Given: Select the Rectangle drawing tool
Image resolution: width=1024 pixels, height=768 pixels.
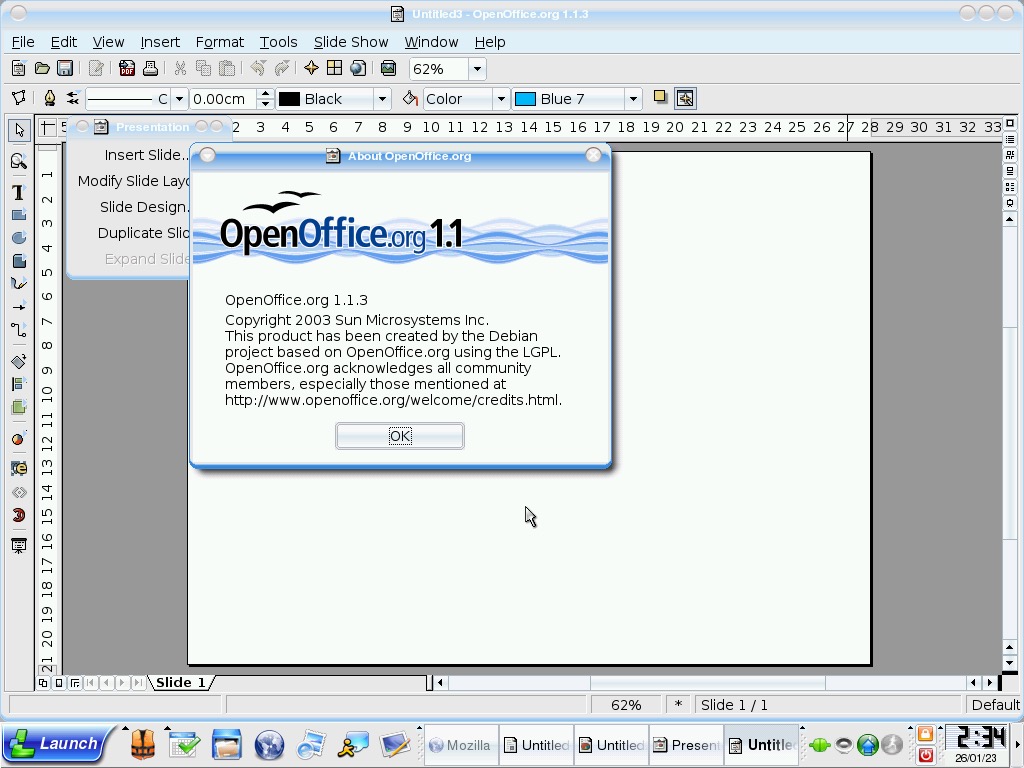Looking at the screenshot, I should pyautogui.click(x=18, y=215).
